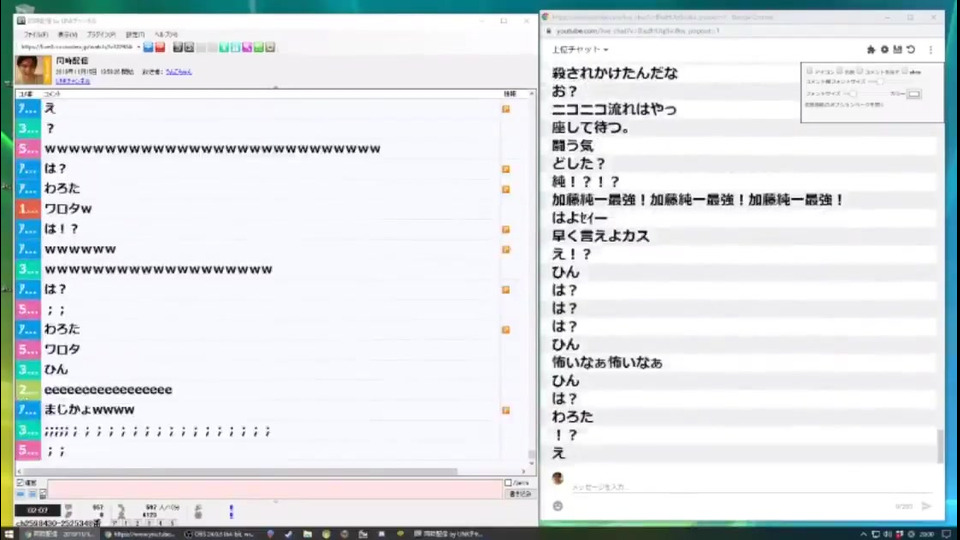This screenshot has width=960, height=540.
Task: Switch to the OBS window on the taskbar
Action: (x=219, y=534)
